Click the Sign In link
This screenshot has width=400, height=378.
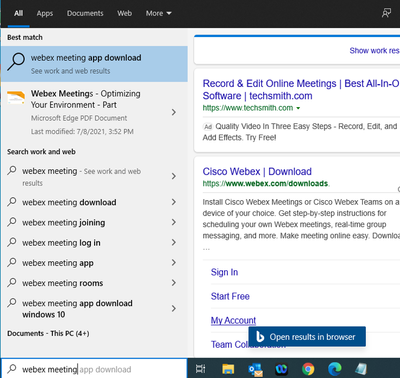pyautogui.click(x=224, y=272)
